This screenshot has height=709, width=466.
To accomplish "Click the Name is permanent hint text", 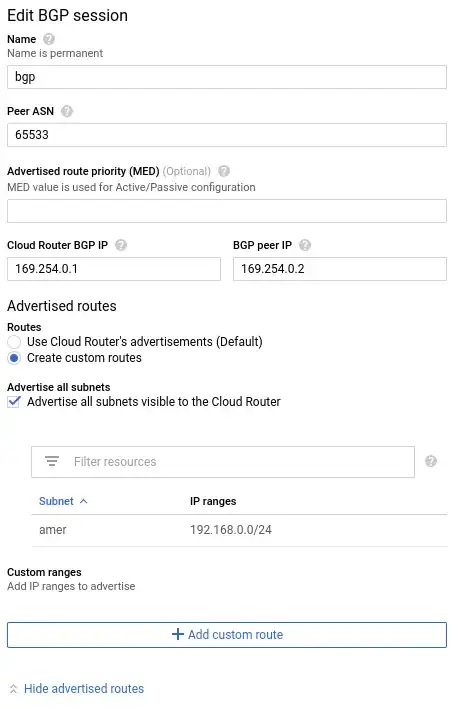I will [x=55, y=53].
